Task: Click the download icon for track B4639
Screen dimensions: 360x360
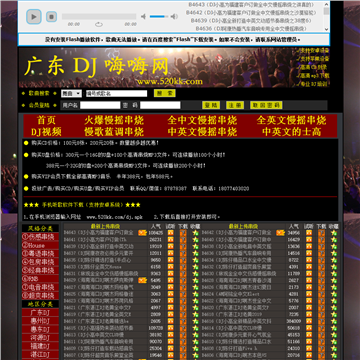Action: pyautogui.click(x=183, y=246)
